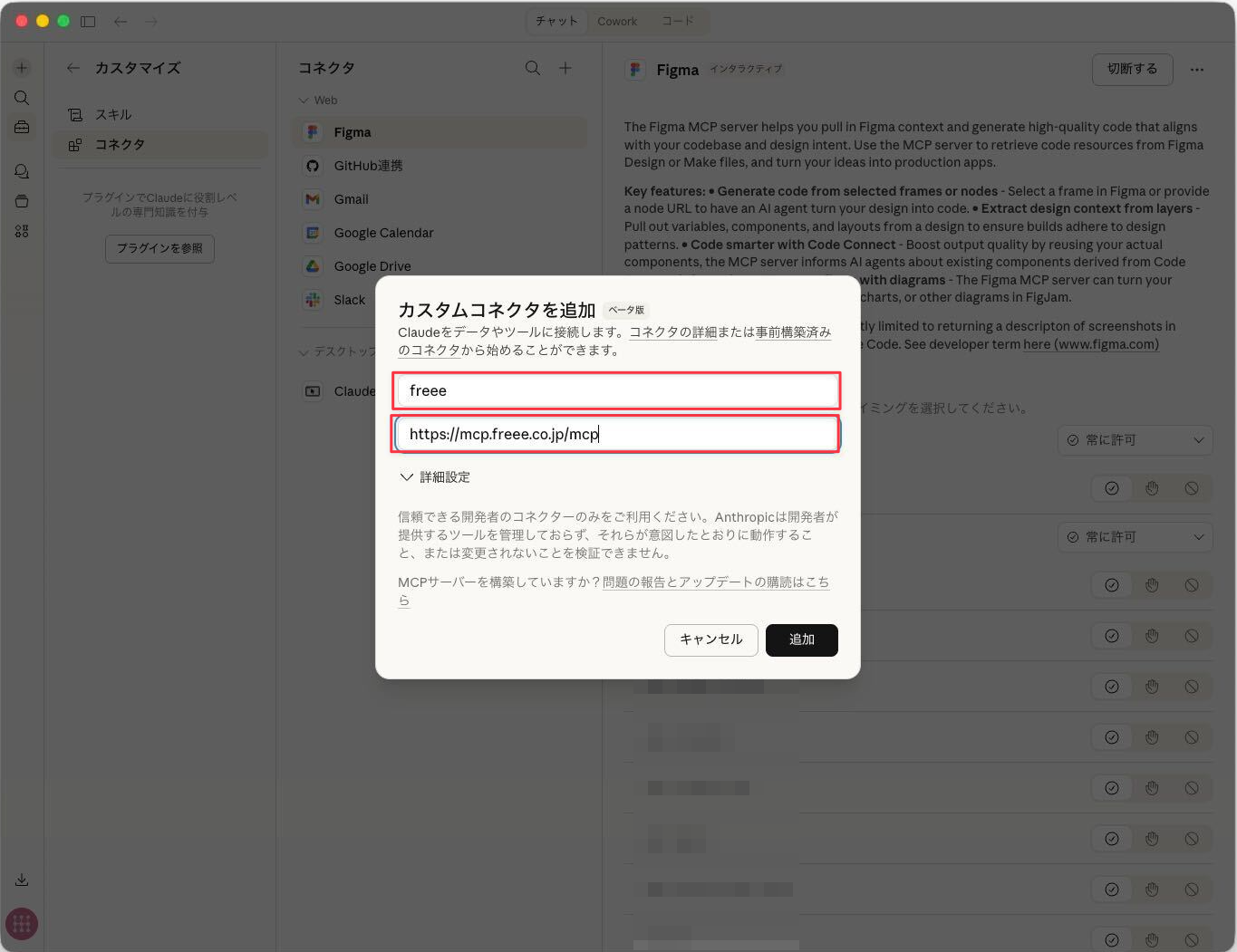
Task: Click the プラグインを参照 button
Action: point(159,248)
